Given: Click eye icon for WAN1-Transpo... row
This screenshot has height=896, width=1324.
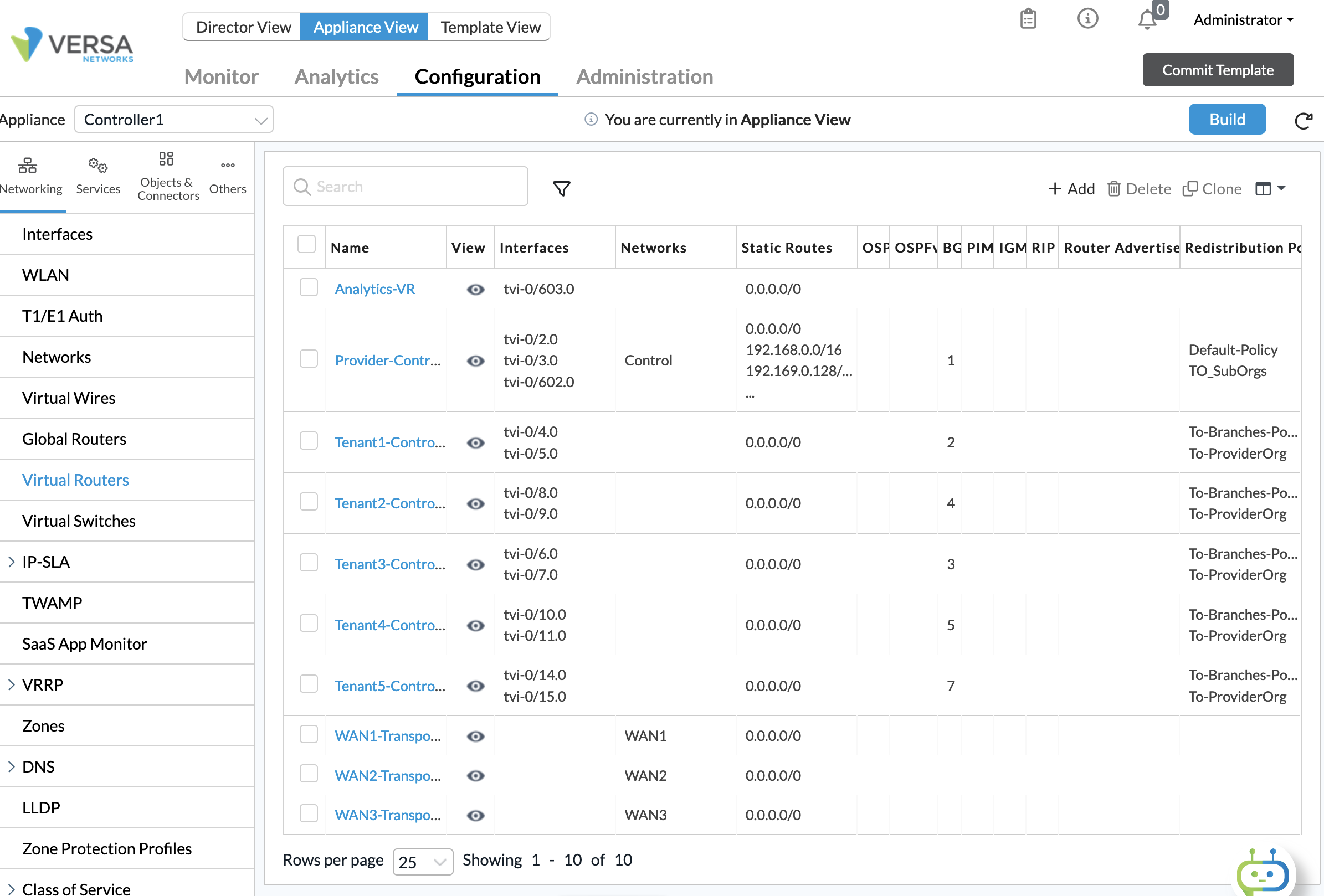Looking at the screenshot, I should 475,737.
